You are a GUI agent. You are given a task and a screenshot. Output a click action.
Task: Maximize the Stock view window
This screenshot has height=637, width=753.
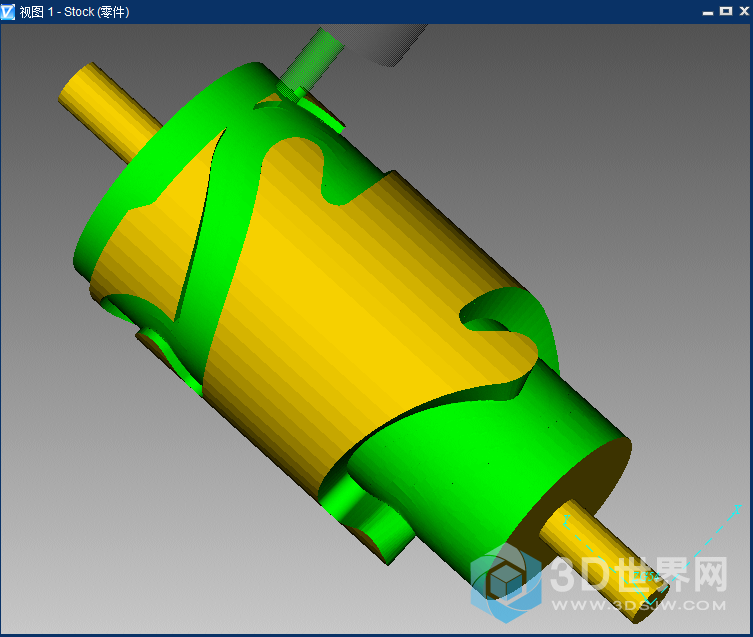[x=726, y=11]
